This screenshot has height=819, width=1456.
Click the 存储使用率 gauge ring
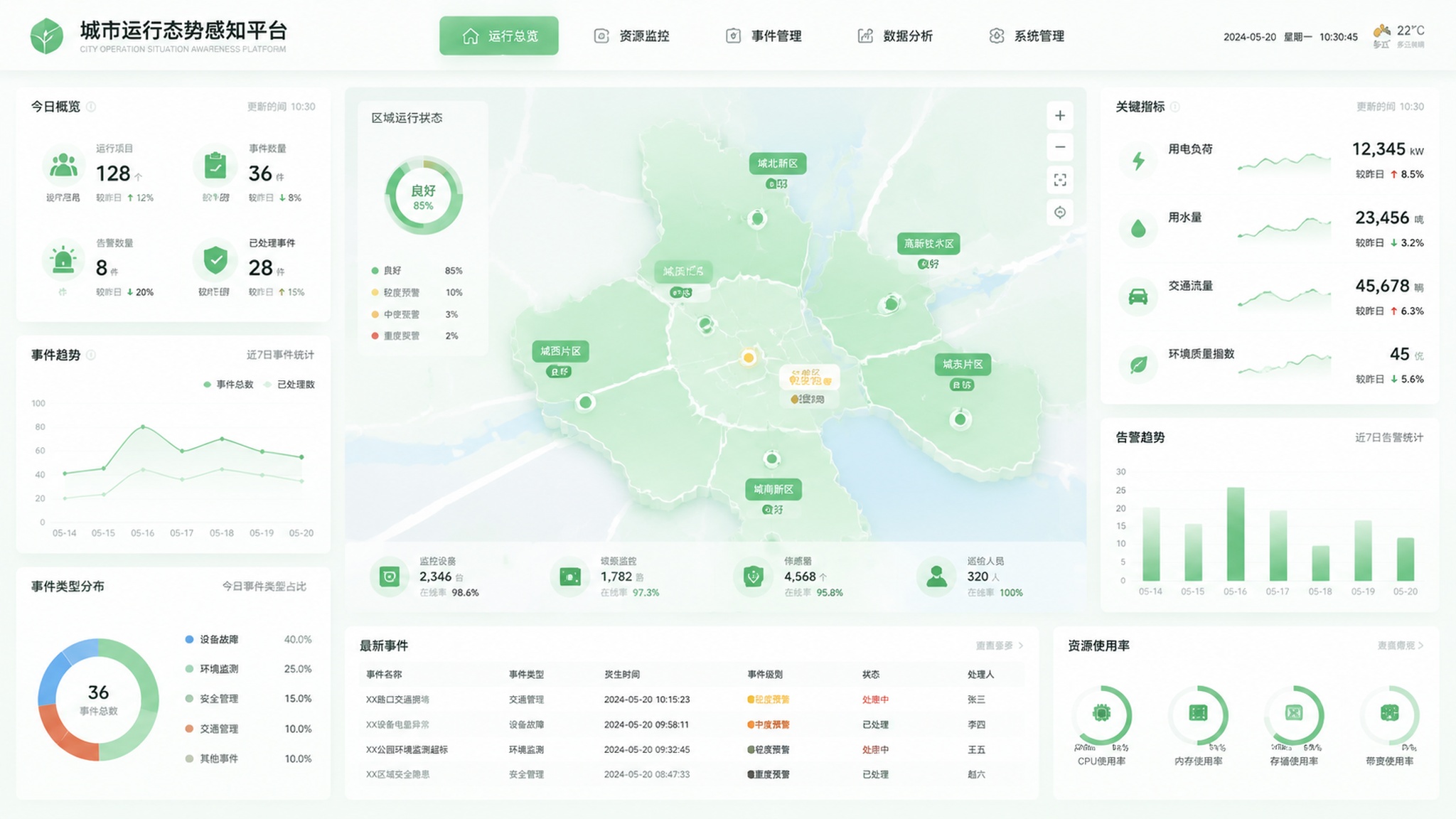1294,714
